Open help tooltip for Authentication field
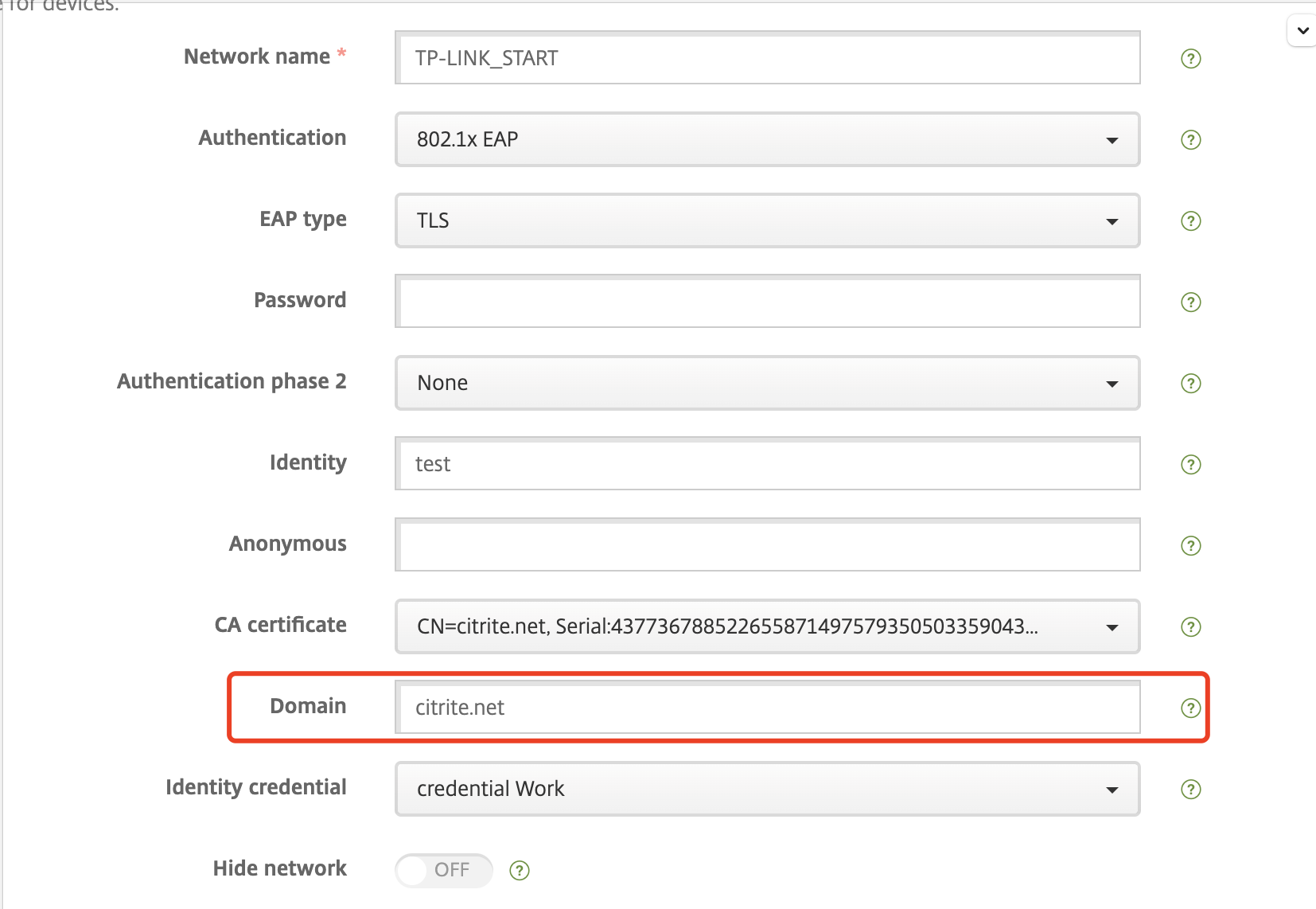The width and height of the screenshot is (1316, 909). point(1190,140)
